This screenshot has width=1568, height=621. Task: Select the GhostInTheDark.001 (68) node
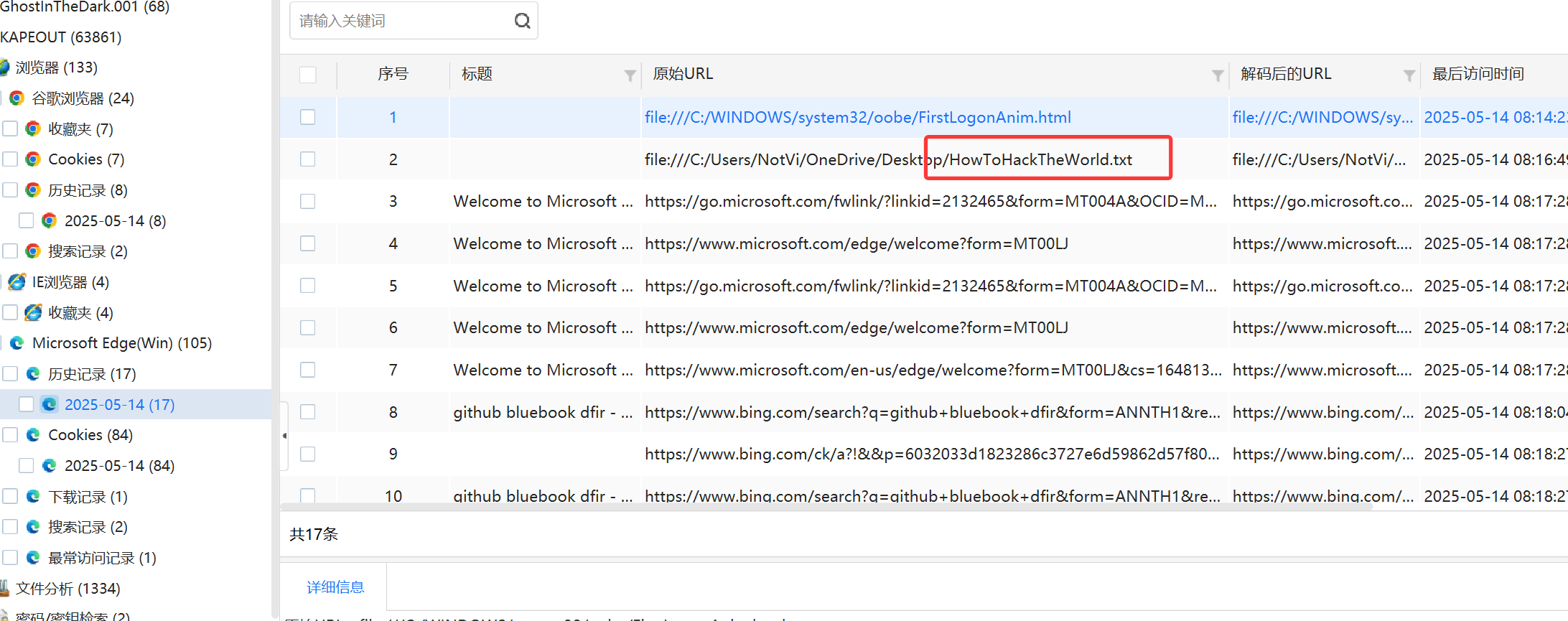85,7
